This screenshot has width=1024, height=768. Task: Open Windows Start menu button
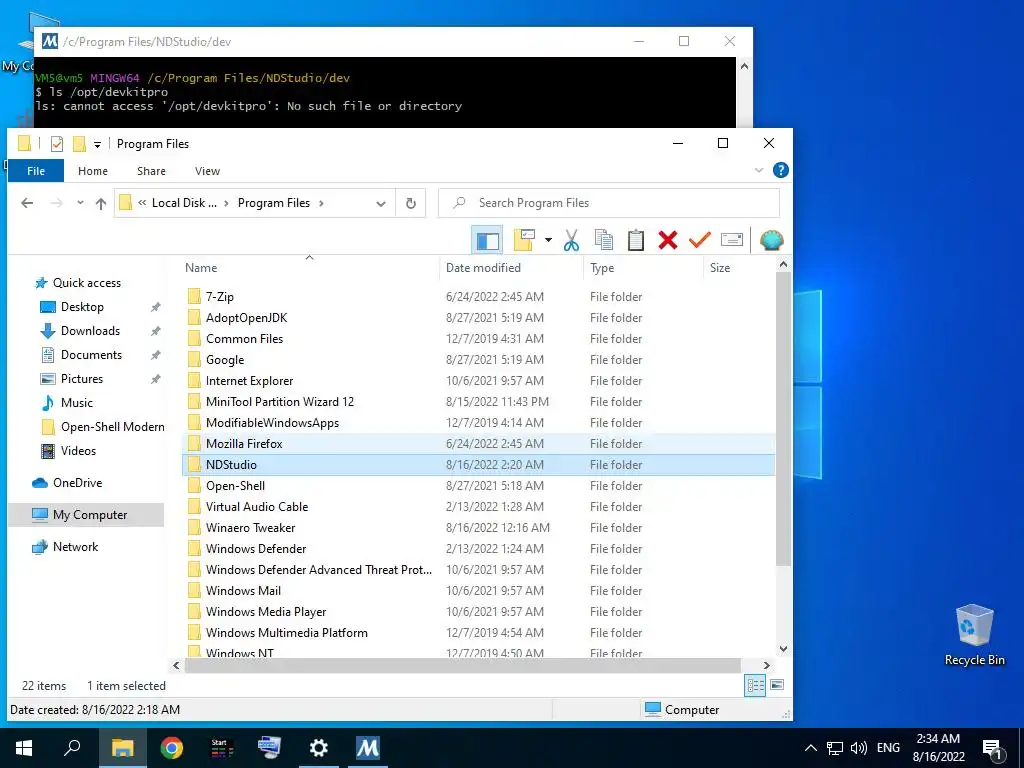[x=24, y=748]
